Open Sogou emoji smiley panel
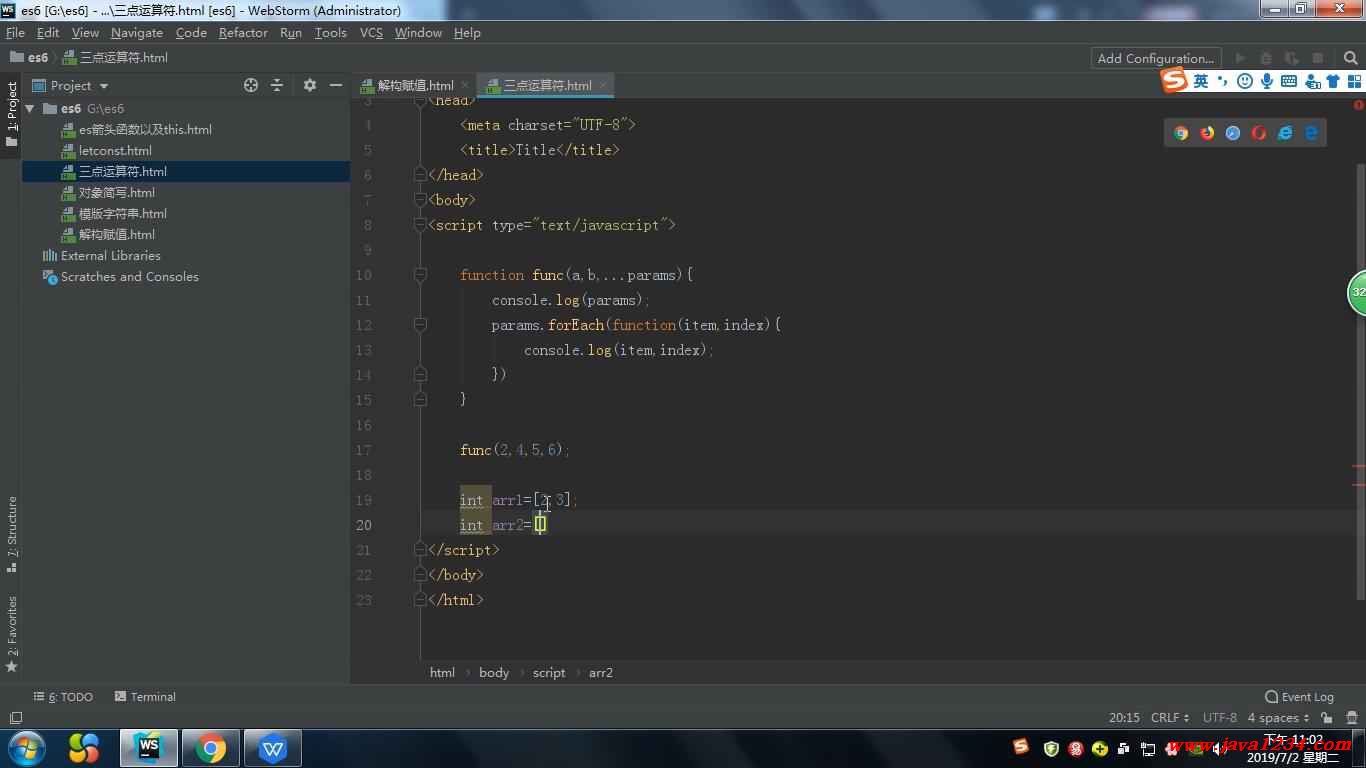The width and height of the screenshot is (1366, 768). point(1245,81)
